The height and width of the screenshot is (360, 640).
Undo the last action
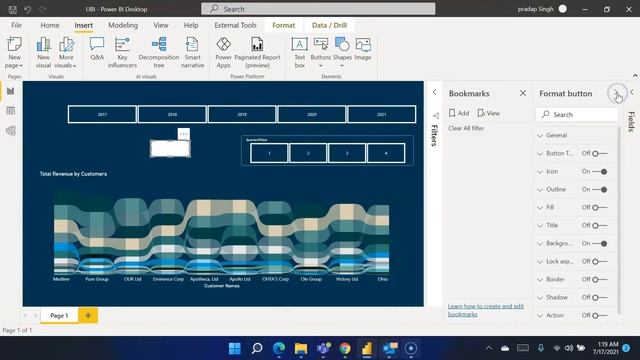tap(27, 9)
